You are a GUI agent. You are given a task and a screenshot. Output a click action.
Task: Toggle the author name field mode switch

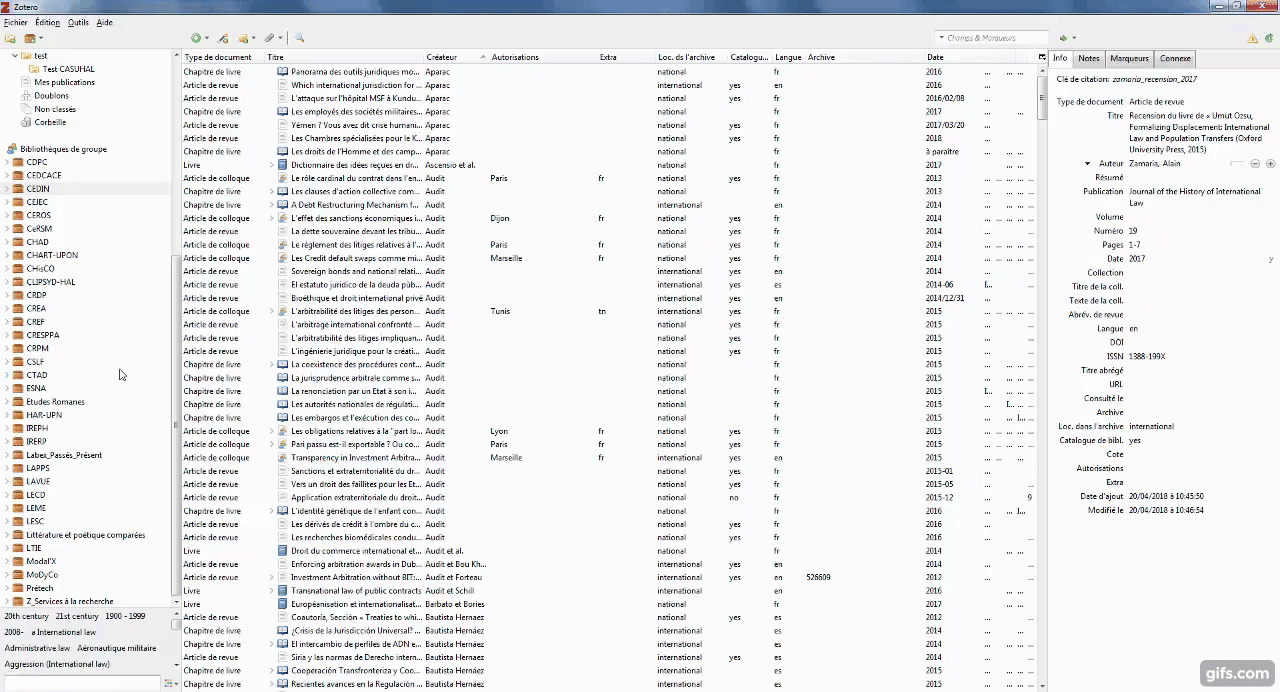[x=1238, y=163]
